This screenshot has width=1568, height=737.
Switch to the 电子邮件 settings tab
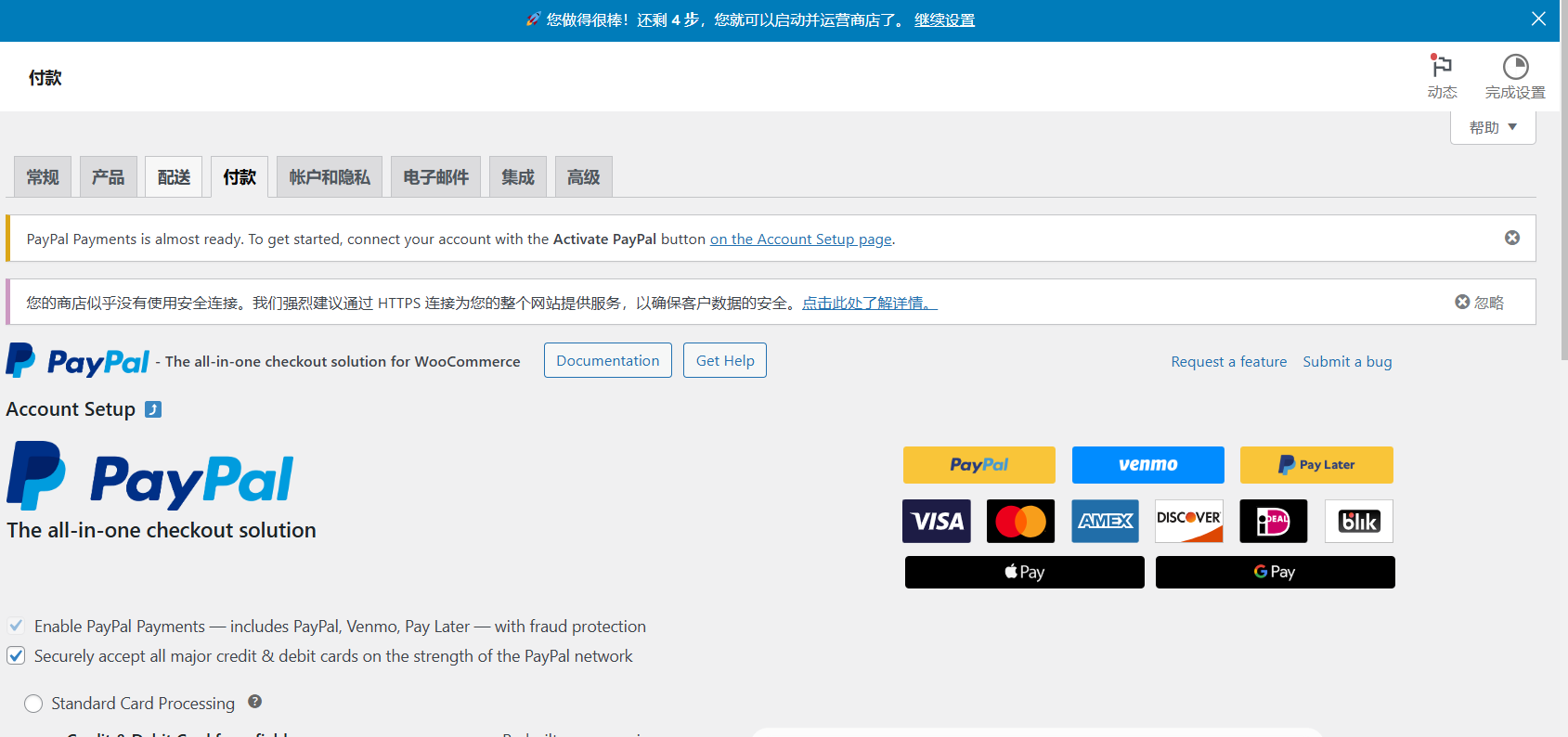coord(436,176)
